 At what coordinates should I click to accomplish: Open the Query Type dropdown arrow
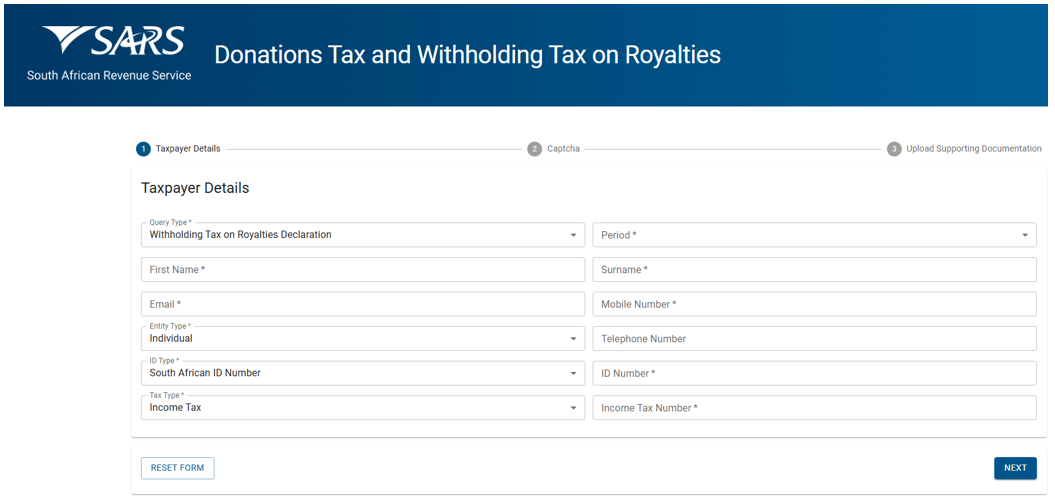pyautogui.click(x=573, y=235)
